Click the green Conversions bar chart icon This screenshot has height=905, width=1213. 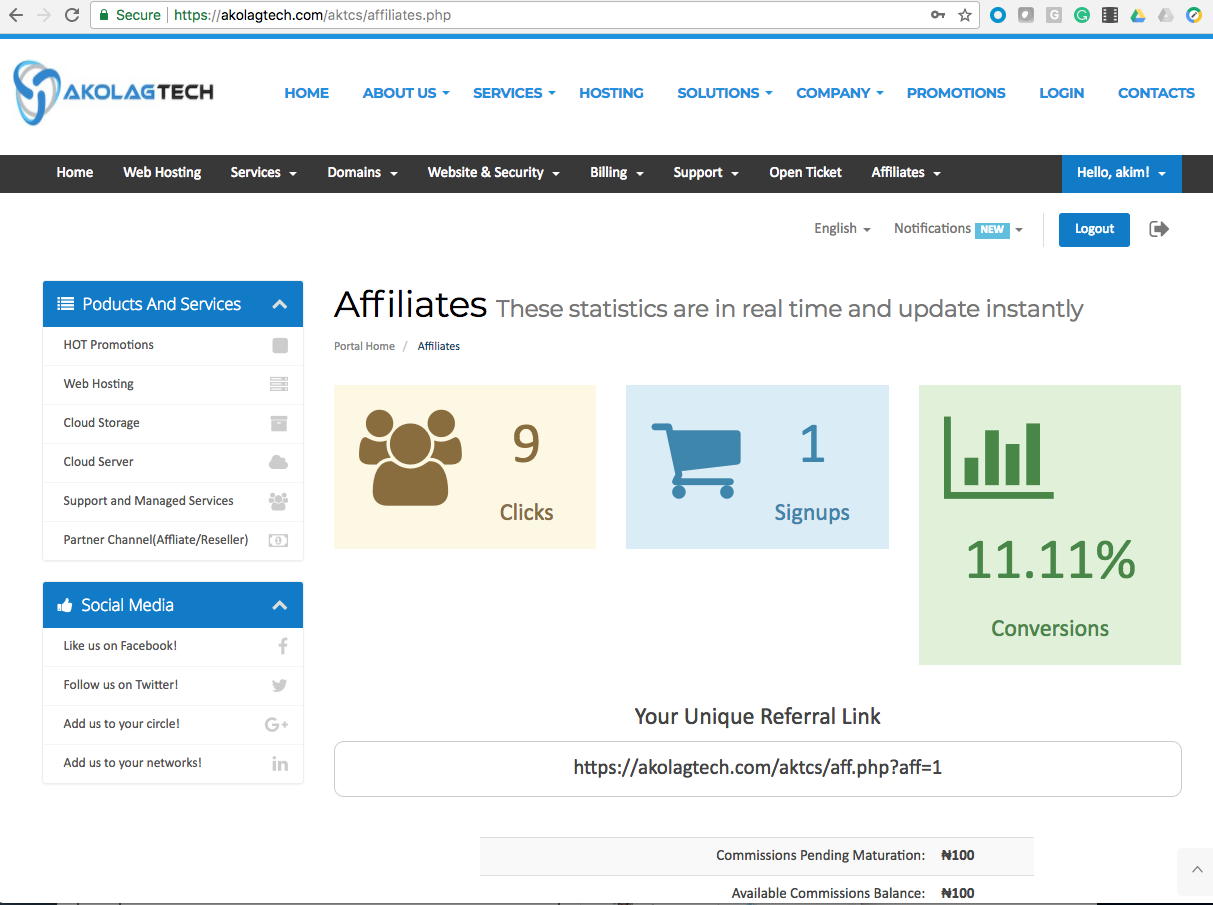pos(998,458)
